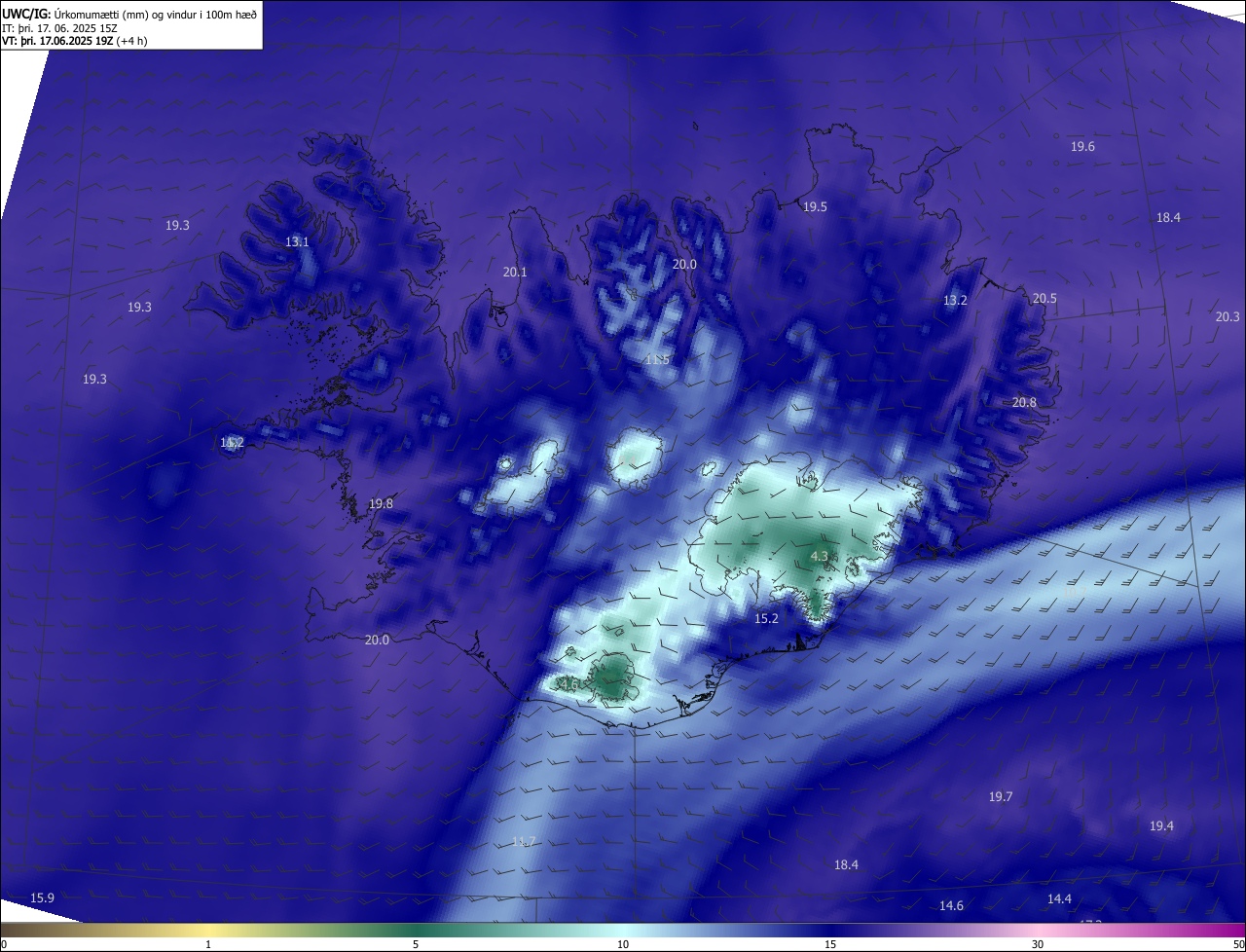Click the initial time line reading 15Z

tap(59, 28)
